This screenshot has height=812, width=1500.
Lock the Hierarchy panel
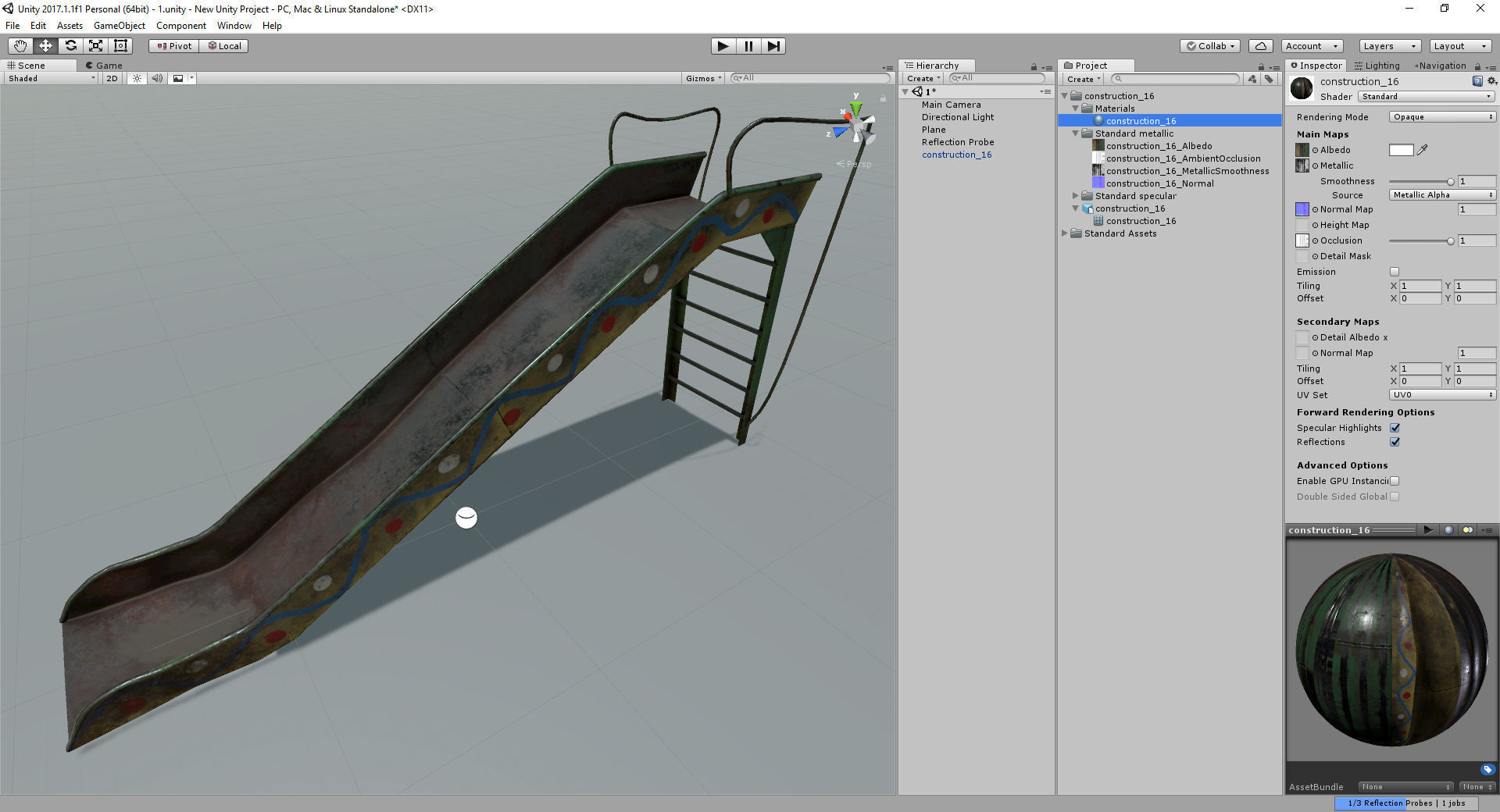1034,66
